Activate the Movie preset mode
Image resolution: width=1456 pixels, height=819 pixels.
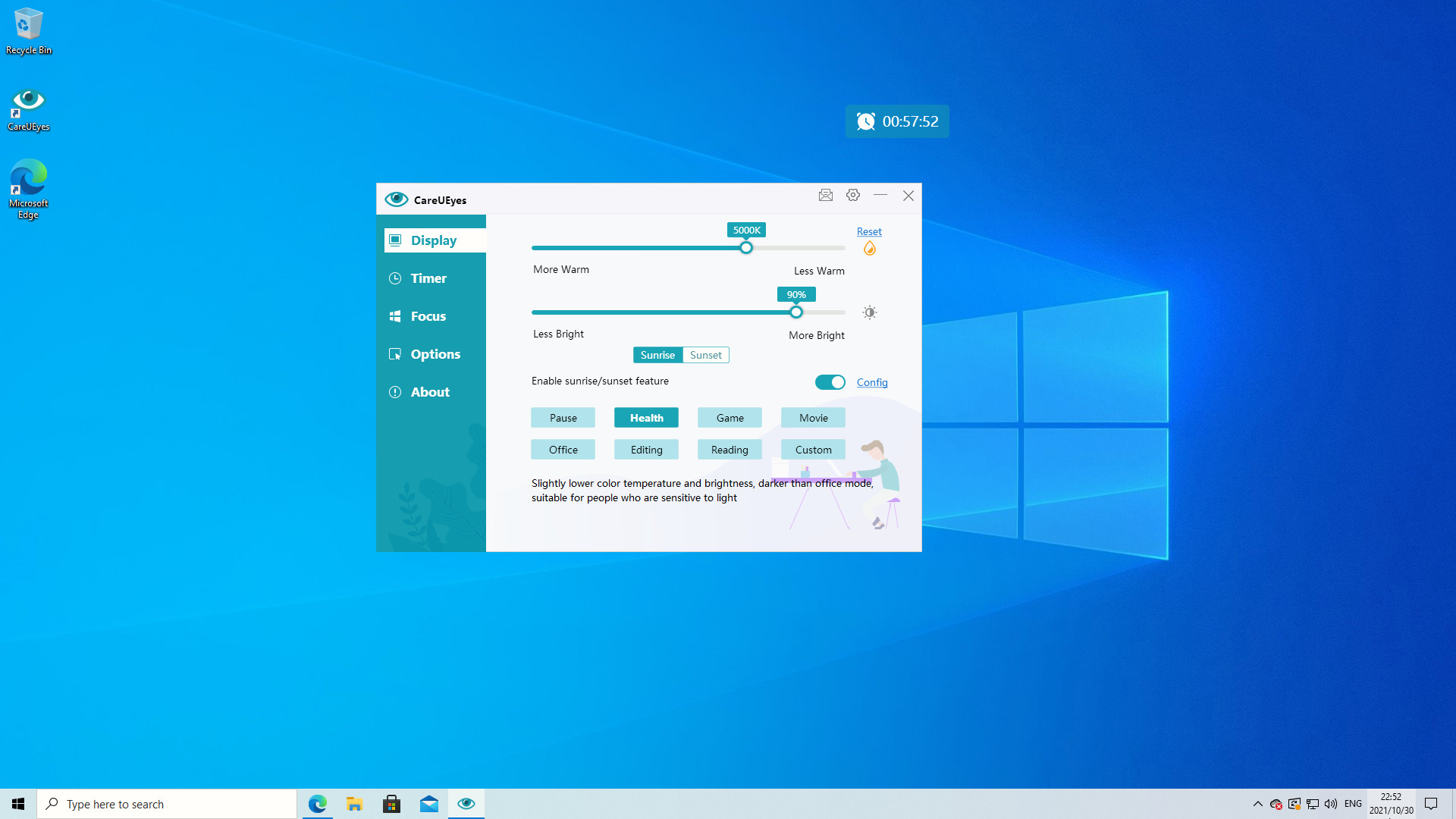click(812, 417)
